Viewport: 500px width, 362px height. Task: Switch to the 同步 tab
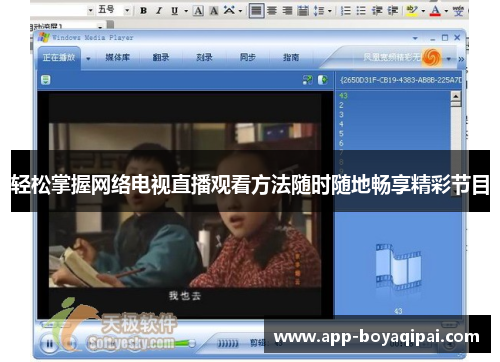point(248,58)
